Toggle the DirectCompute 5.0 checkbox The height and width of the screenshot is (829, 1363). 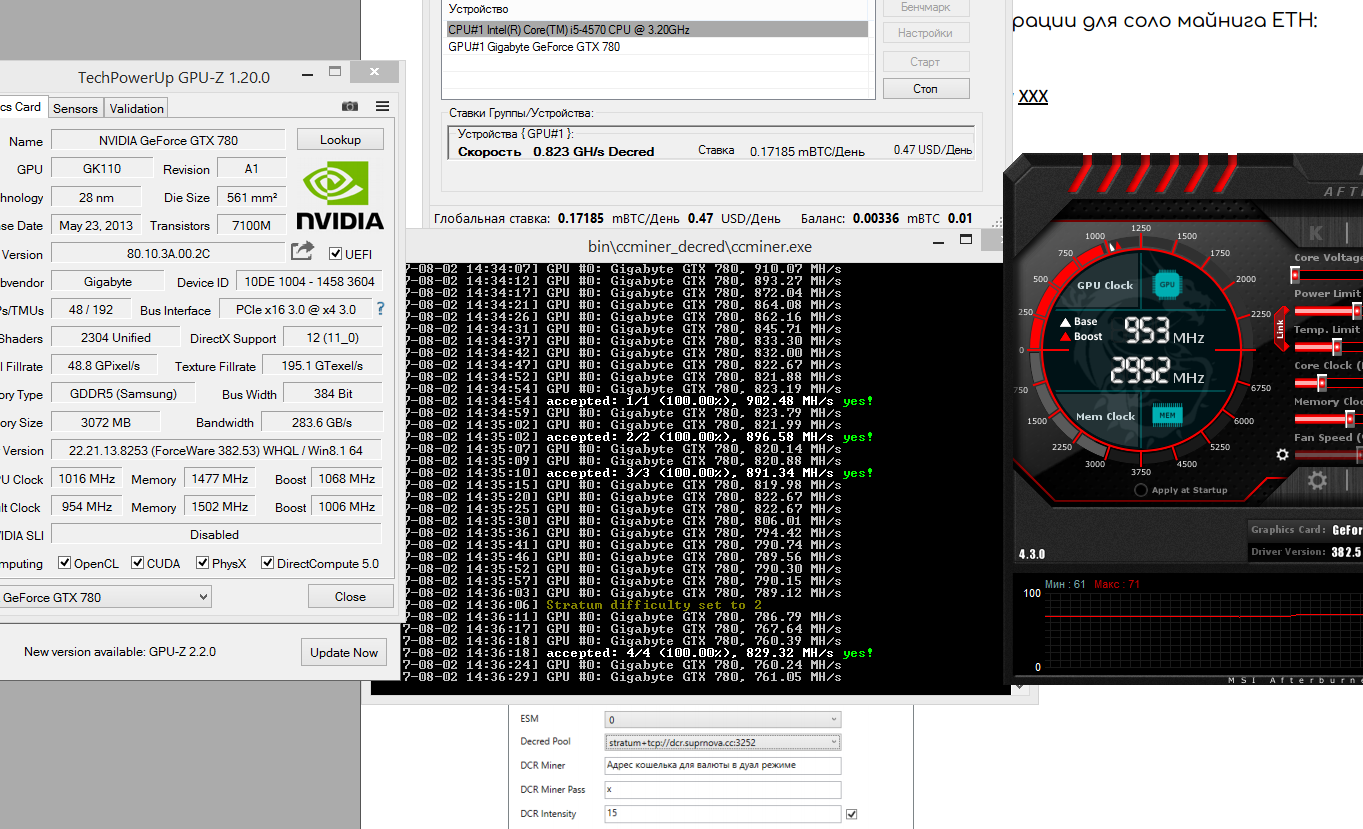[268, 563]
